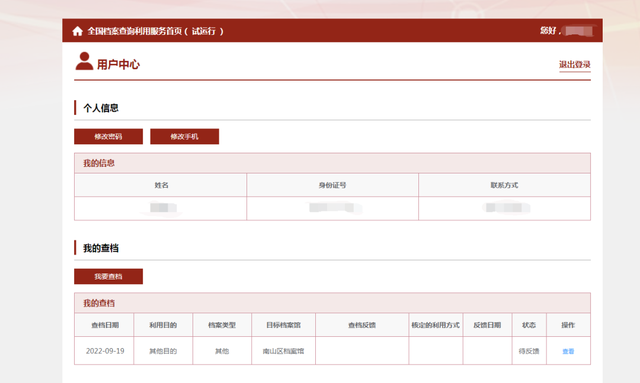Click the 身份证号 column header
This screenshot has width=640, height=383.
point(332,185)
